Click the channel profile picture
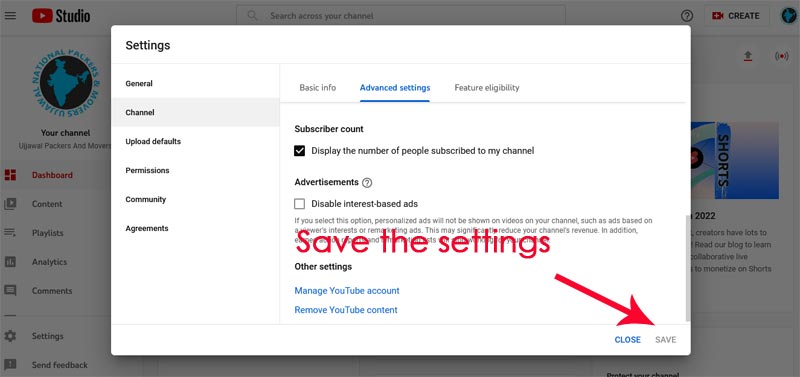The height and width of the screenshot is (377, 800). (x=66, y=83)
